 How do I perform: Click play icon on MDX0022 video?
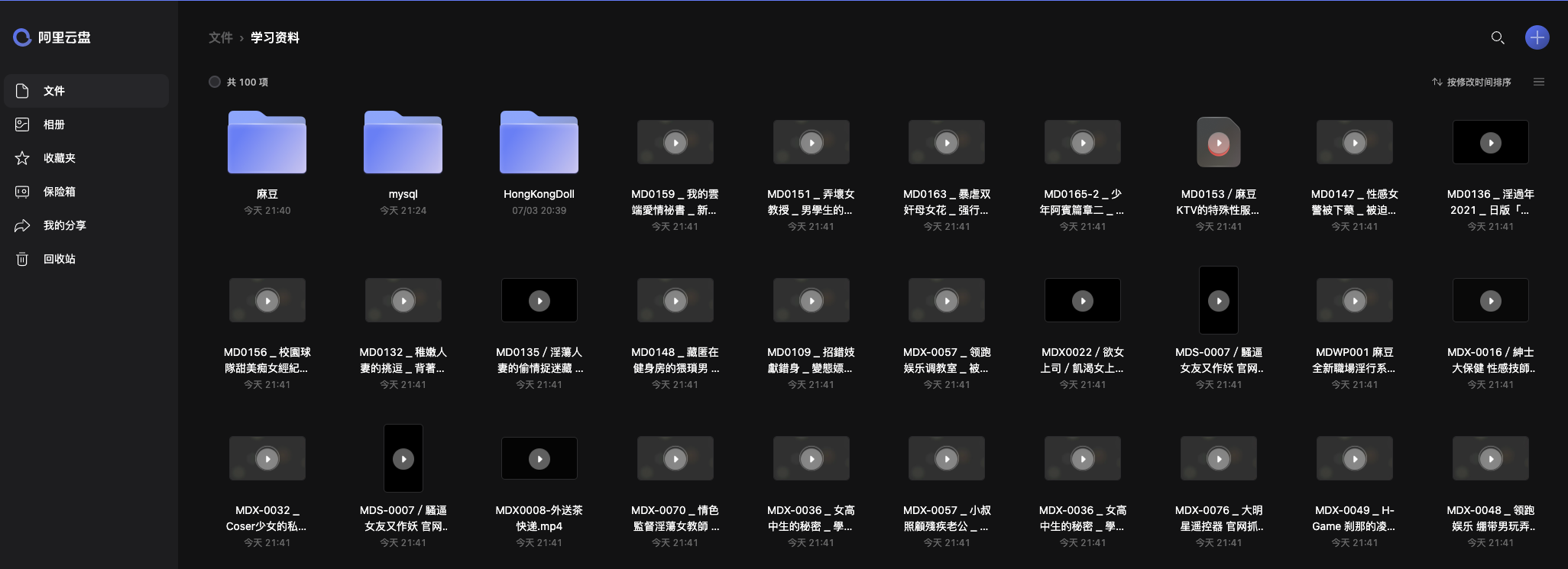point(1083,300)
